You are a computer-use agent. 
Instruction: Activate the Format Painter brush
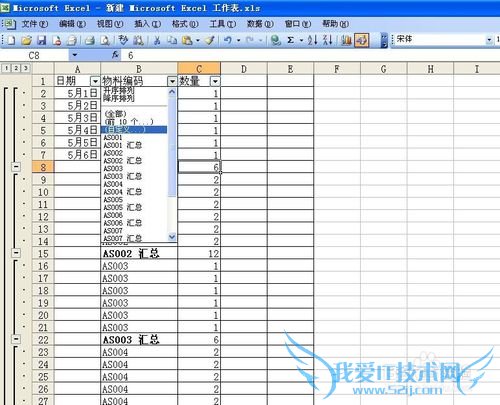point(209,40)
